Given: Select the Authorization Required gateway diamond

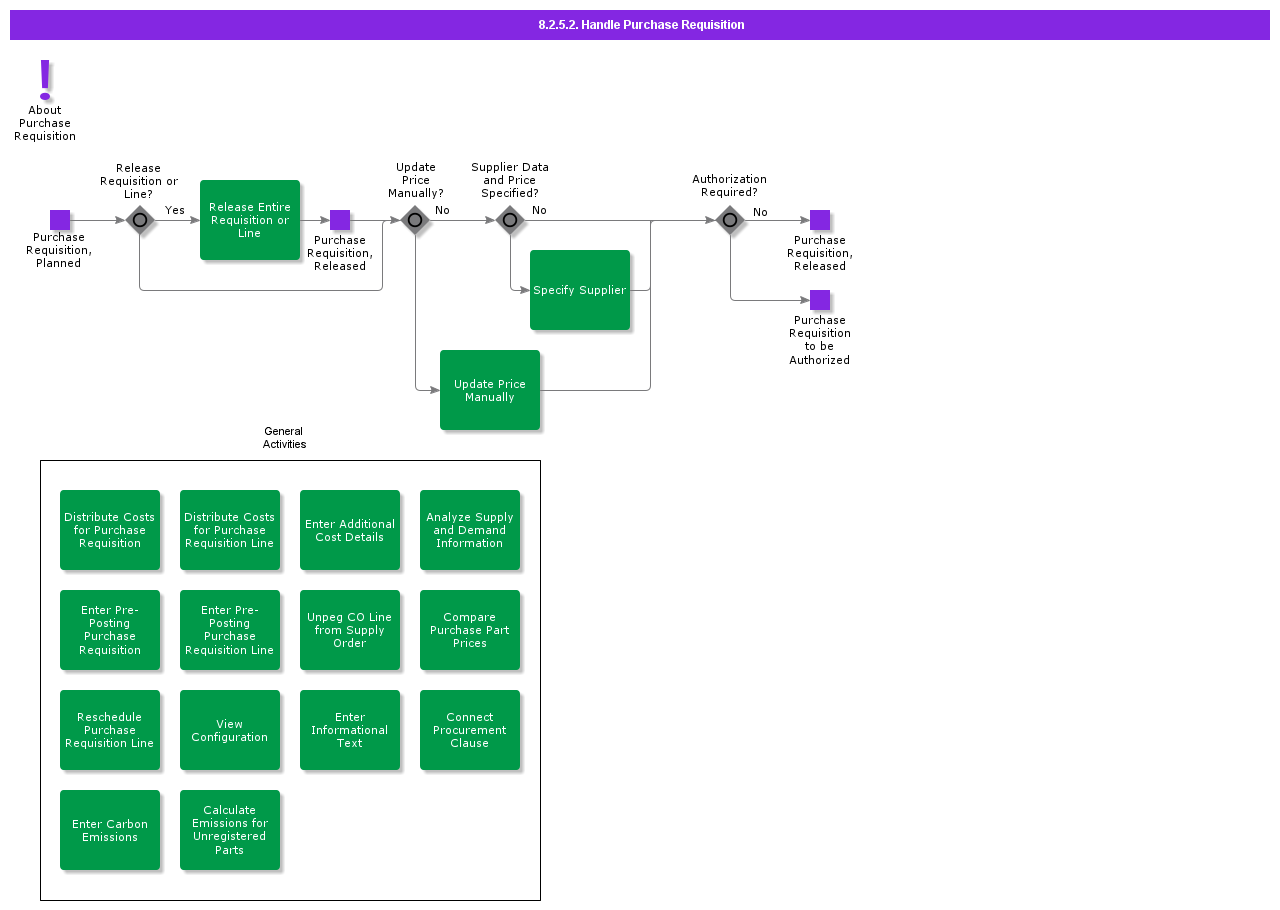Looking at the screenshot, I should [730, 220].
